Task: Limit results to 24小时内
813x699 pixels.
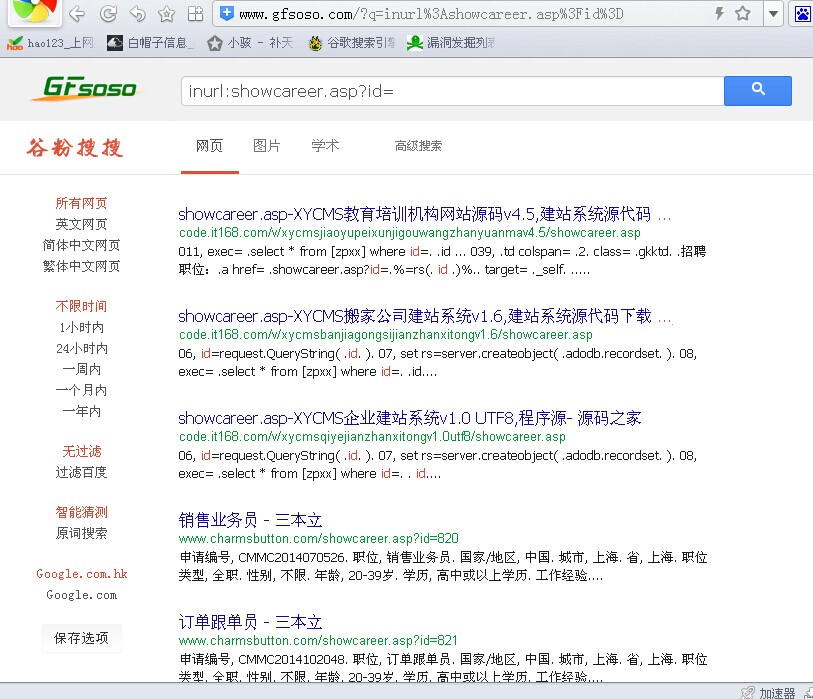Action: [x=81, y=348]
